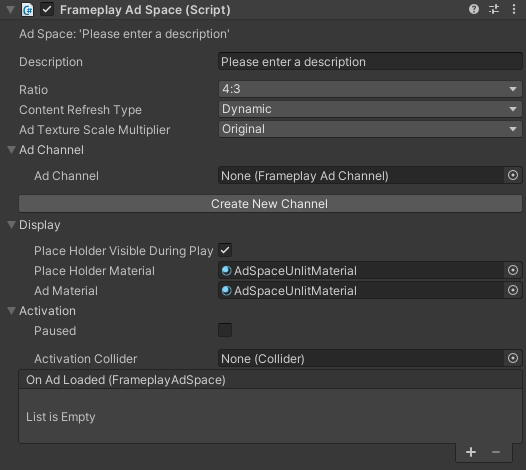Enable the Paused checkbox

click(225, 330)
